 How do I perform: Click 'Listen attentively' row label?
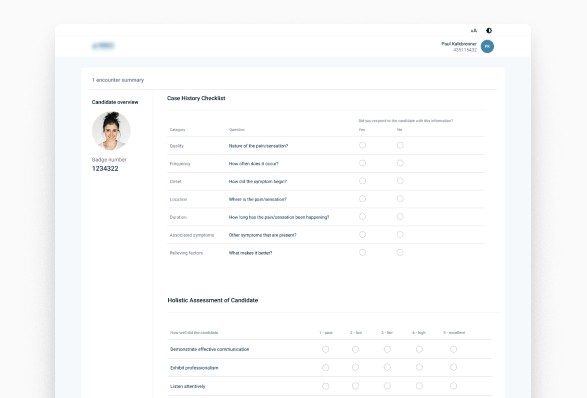point(188,386)
